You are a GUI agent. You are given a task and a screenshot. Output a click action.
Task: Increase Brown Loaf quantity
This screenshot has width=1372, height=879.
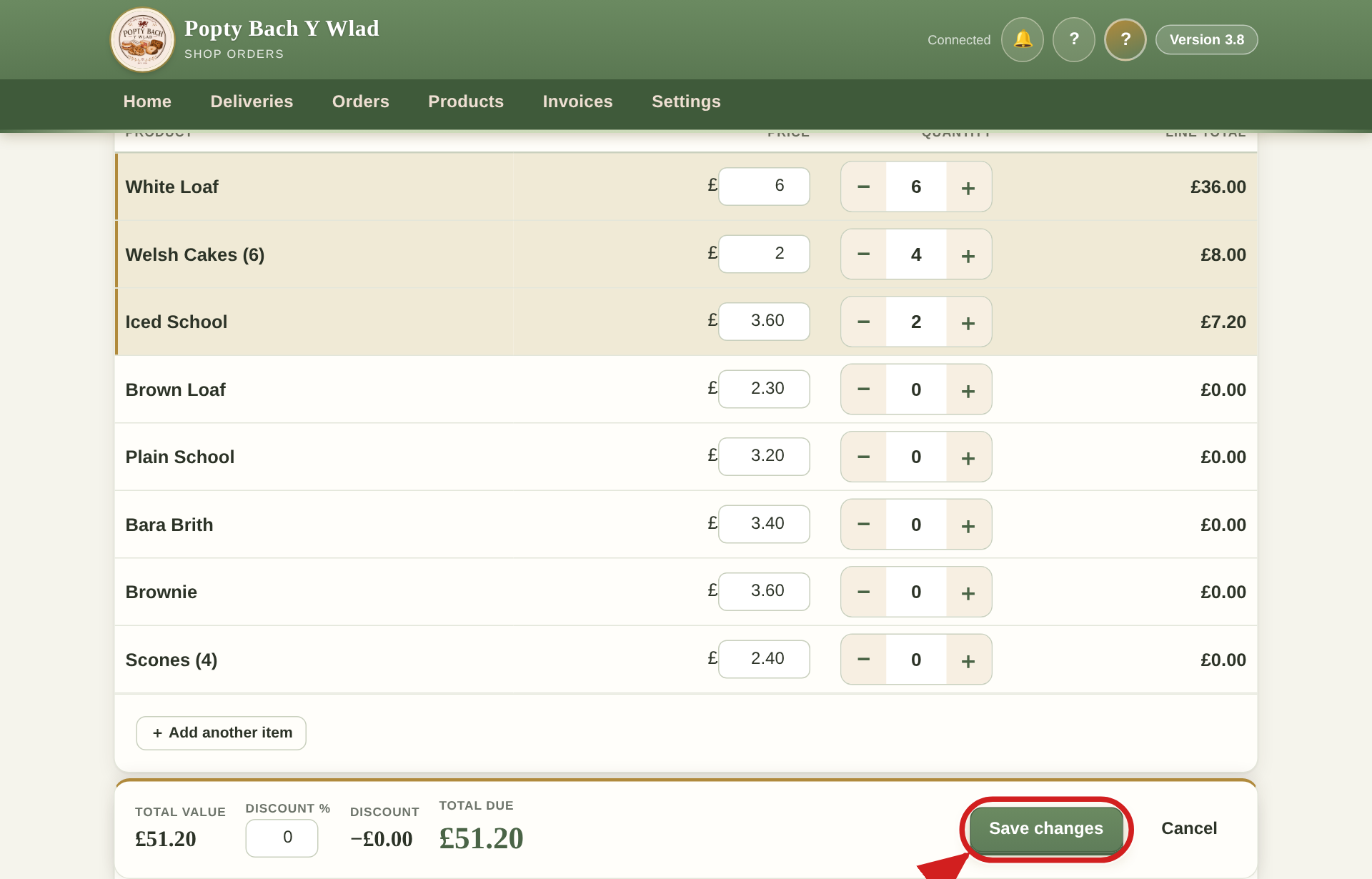pos(969,389)
